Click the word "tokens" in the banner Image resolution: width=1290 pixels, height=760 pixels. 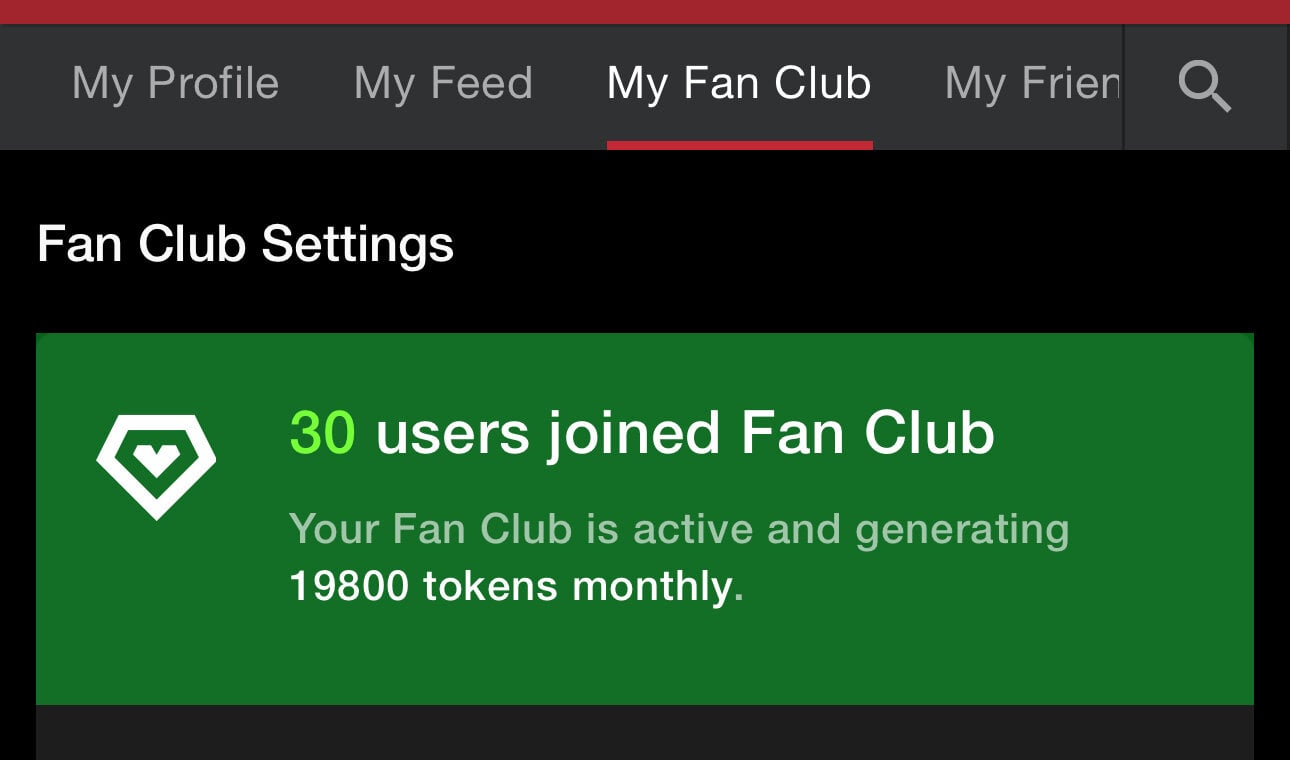491,586
